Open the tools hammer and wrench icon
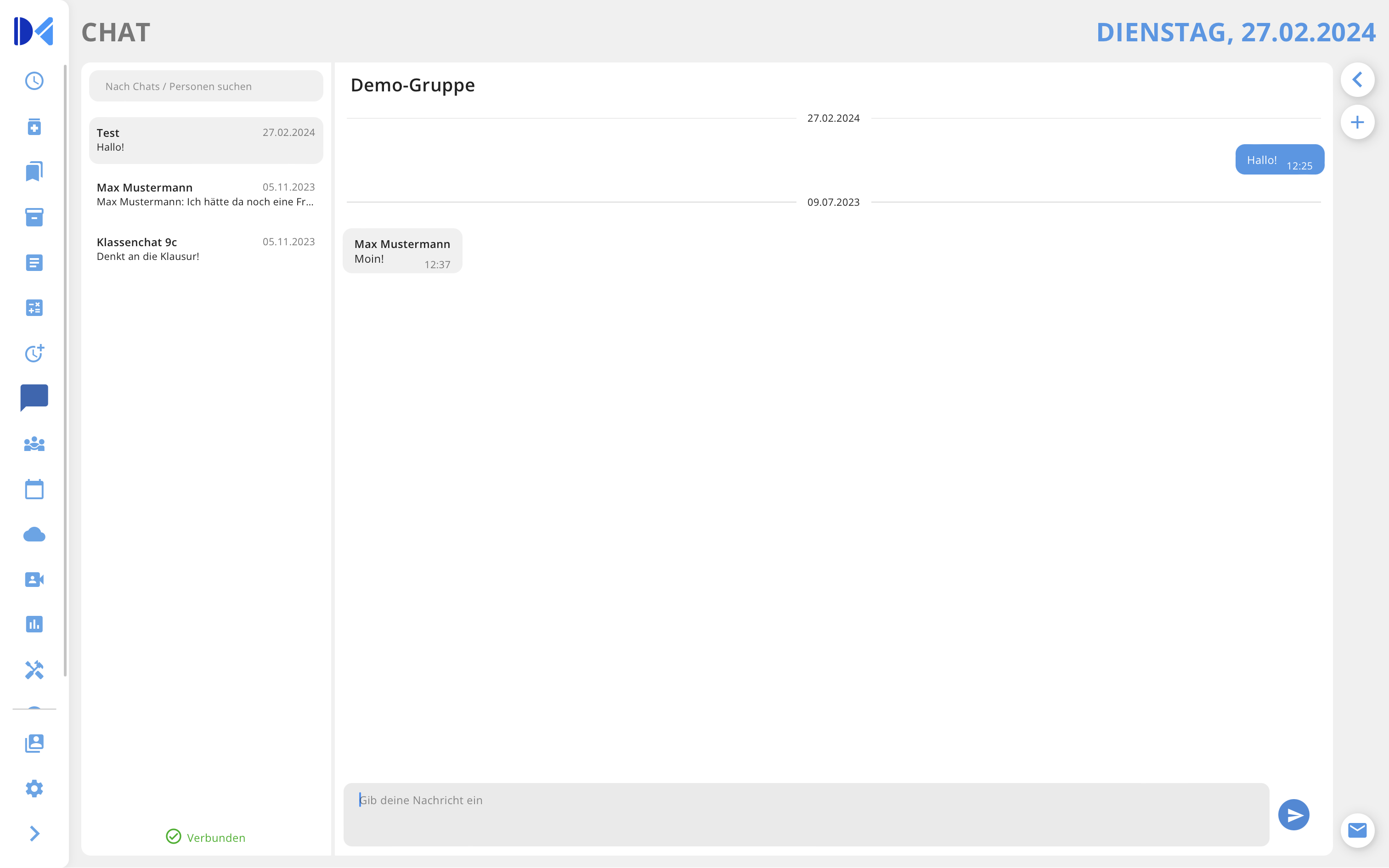Screen dimensions: 1389x868 tap(34, 670)
